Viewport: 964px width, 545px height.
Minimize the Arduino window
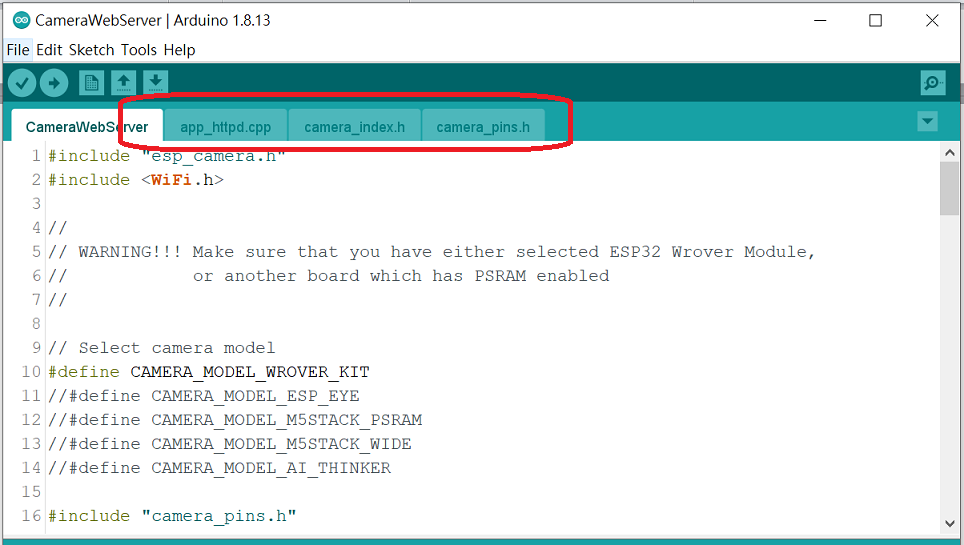(820, 20)
